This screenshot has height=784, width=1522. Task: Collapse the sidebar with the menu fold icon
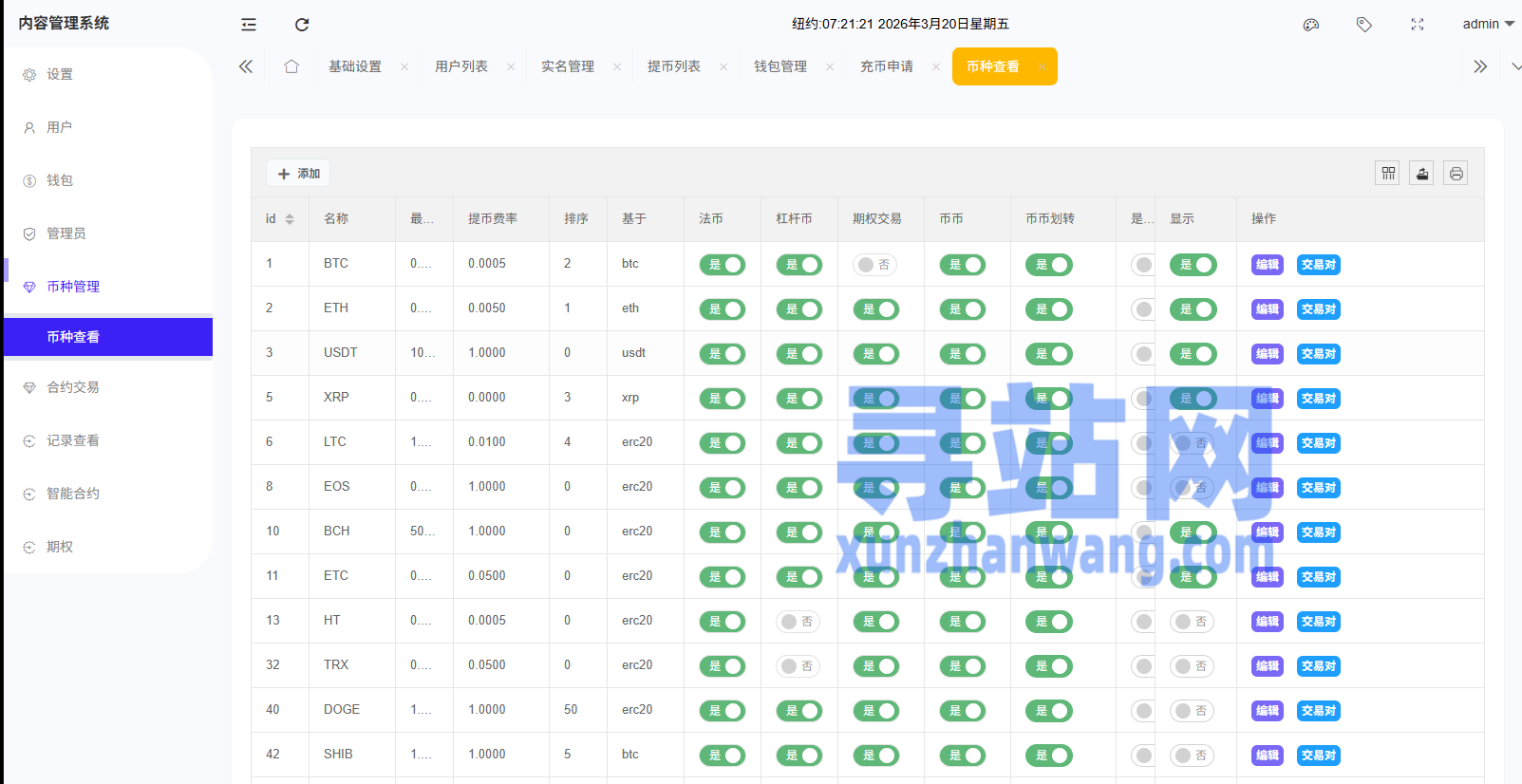[x=249, y=25]
